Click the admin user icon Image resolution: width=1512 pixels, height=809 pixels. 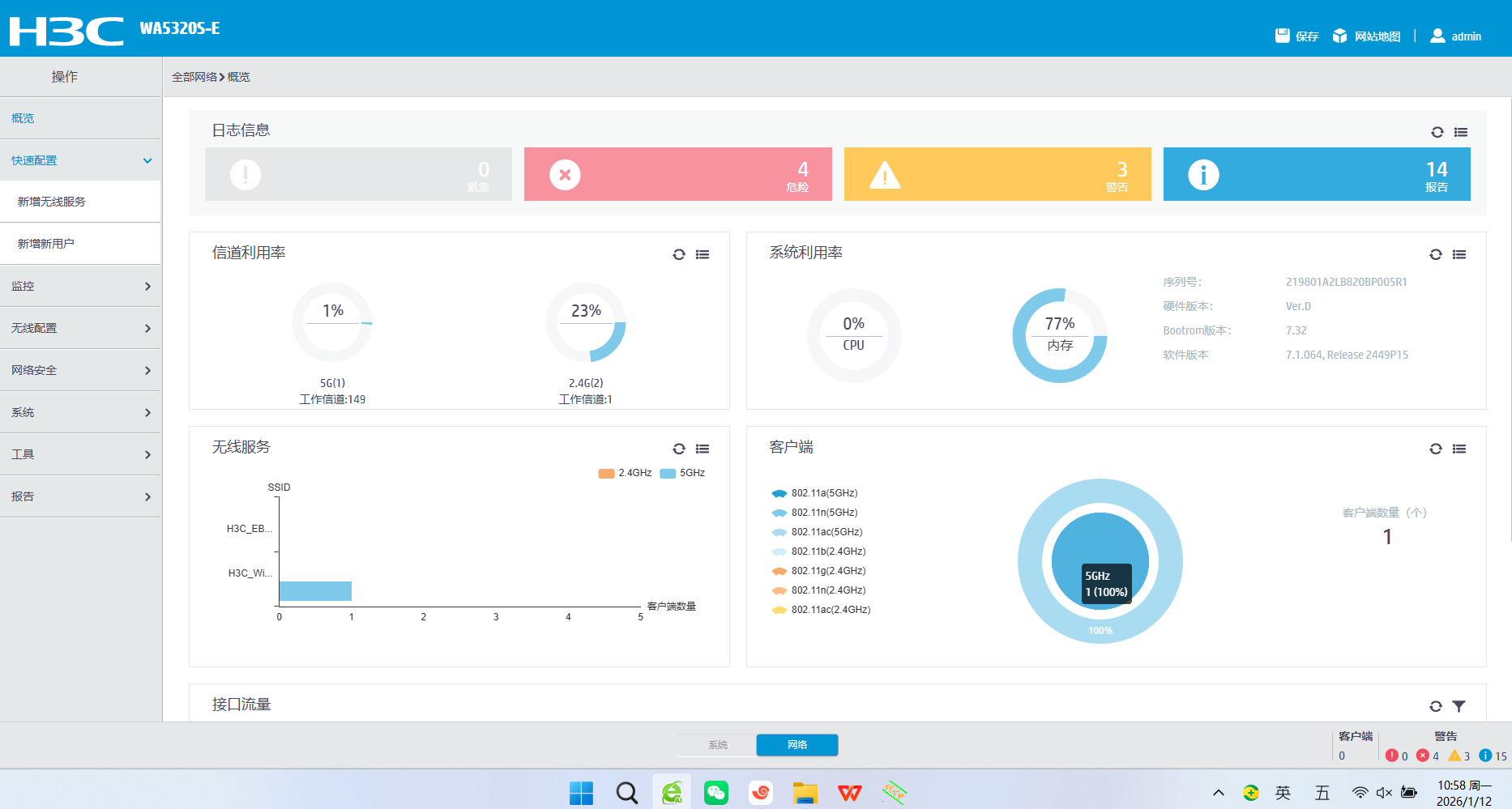[1437, 36]
